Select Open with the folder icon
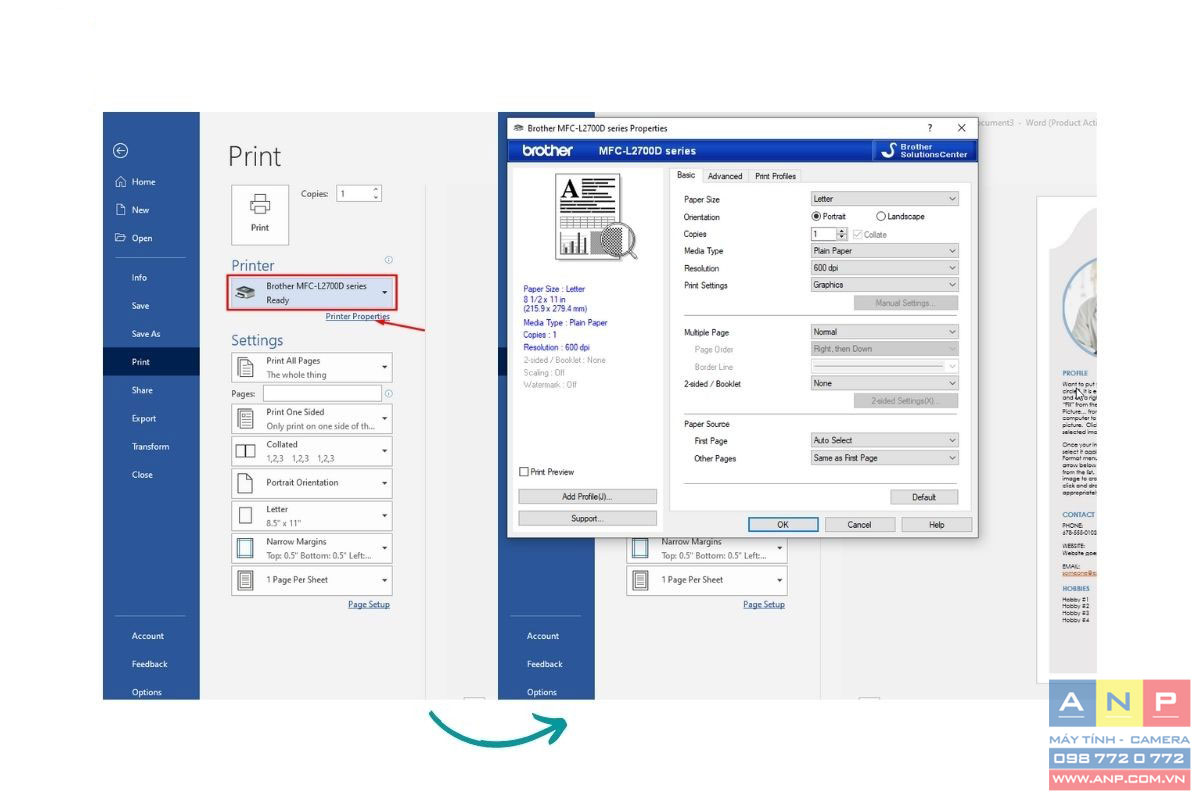 click(134, 238)
